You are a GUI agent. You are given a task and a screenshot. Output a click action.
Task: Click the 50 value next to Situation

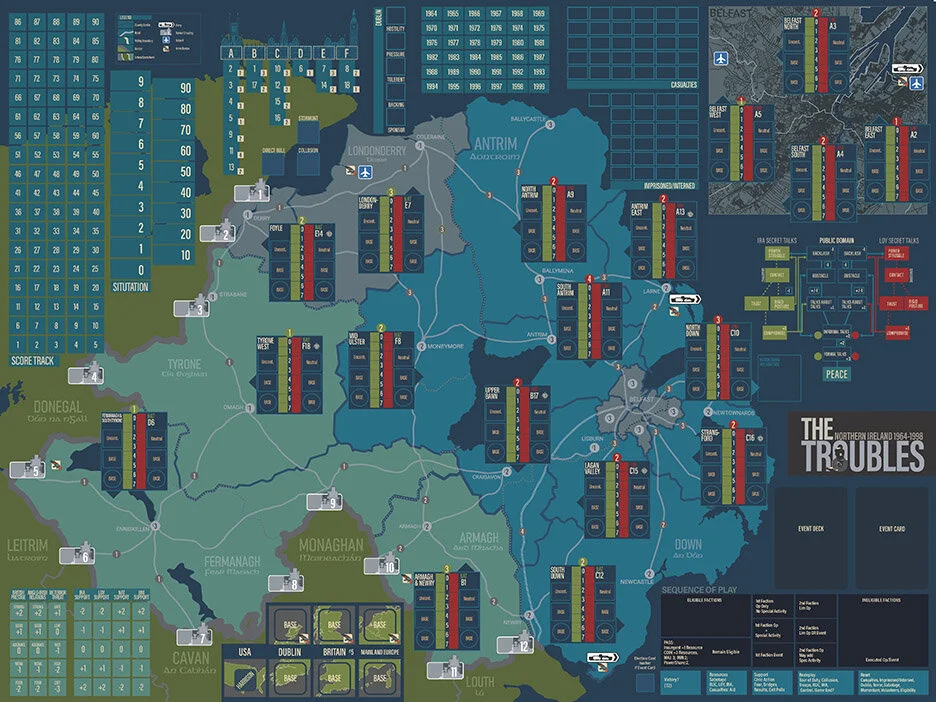pos(174,172)
